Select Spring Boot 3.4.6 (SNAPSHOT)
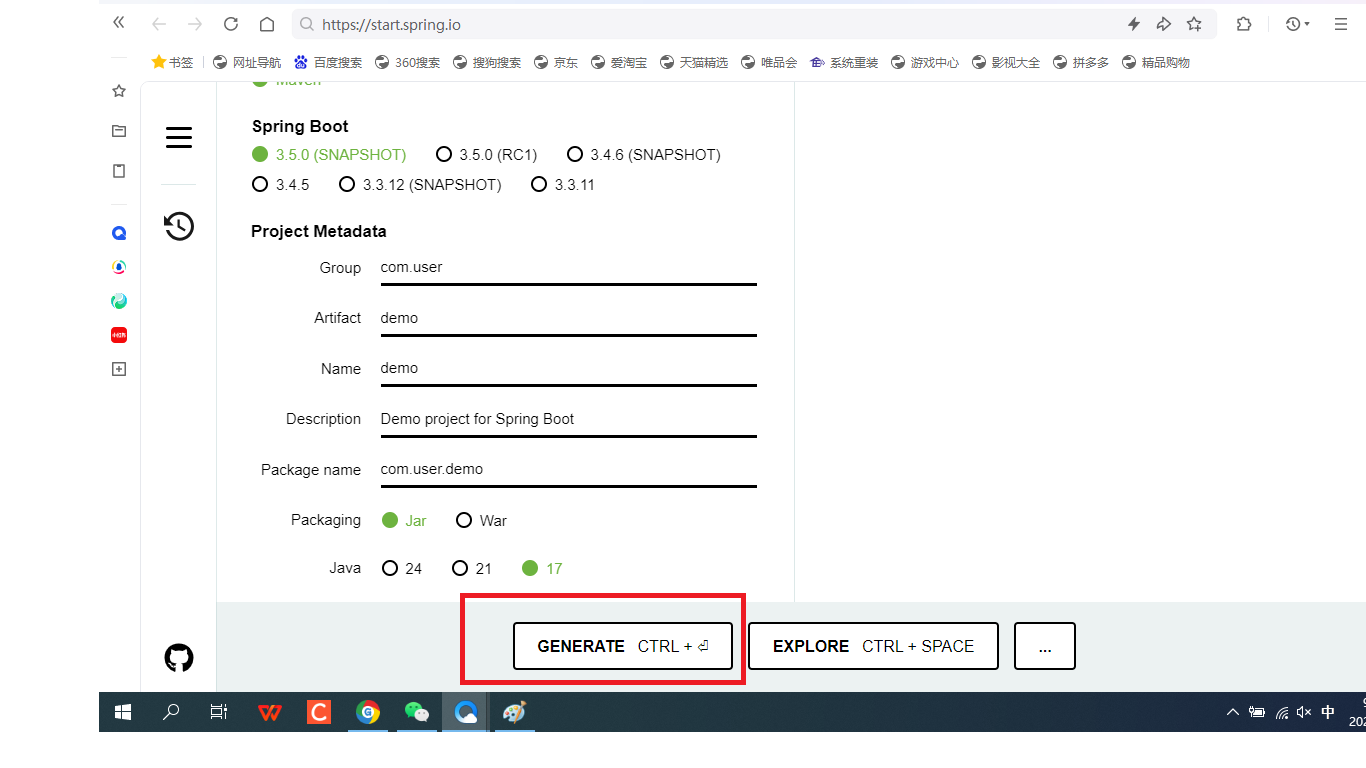The width and height of the screenshot is (1366, 768). 644,154
